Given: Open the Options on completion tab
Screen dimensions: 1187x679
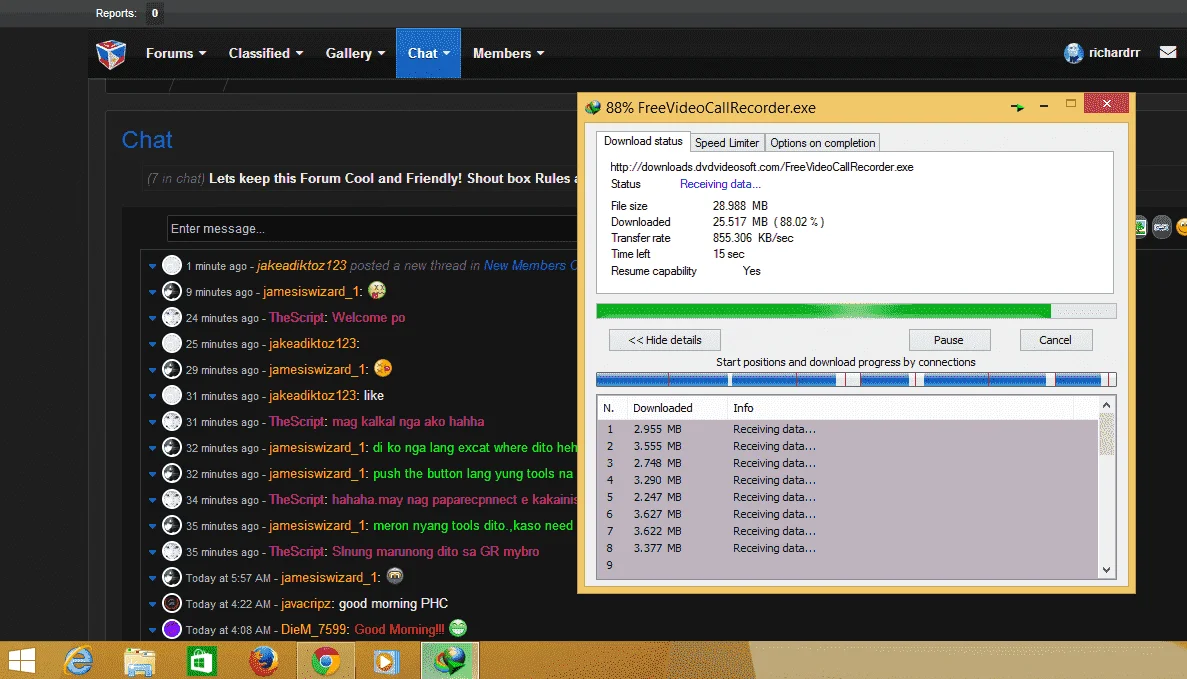Looking at the screenshot, I should click(822, 142).
